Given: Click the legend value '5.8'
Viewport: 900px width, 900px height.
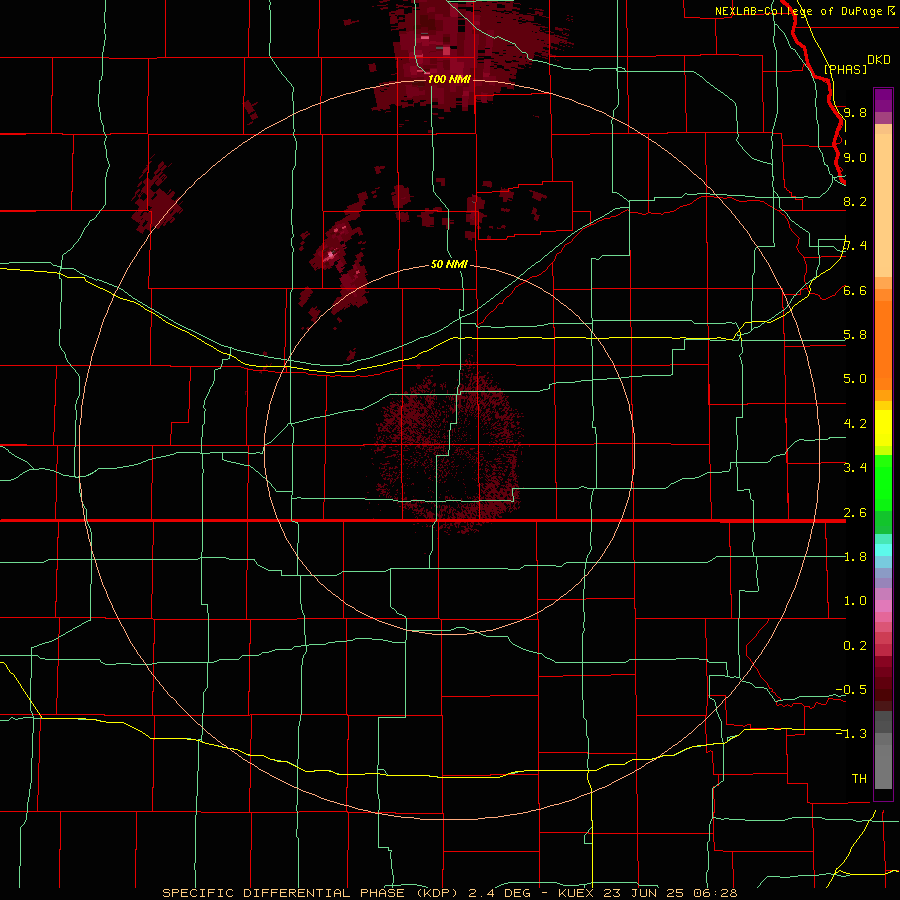Looking at the screenshot, I should pyautogui.click(x=855, y=334).
